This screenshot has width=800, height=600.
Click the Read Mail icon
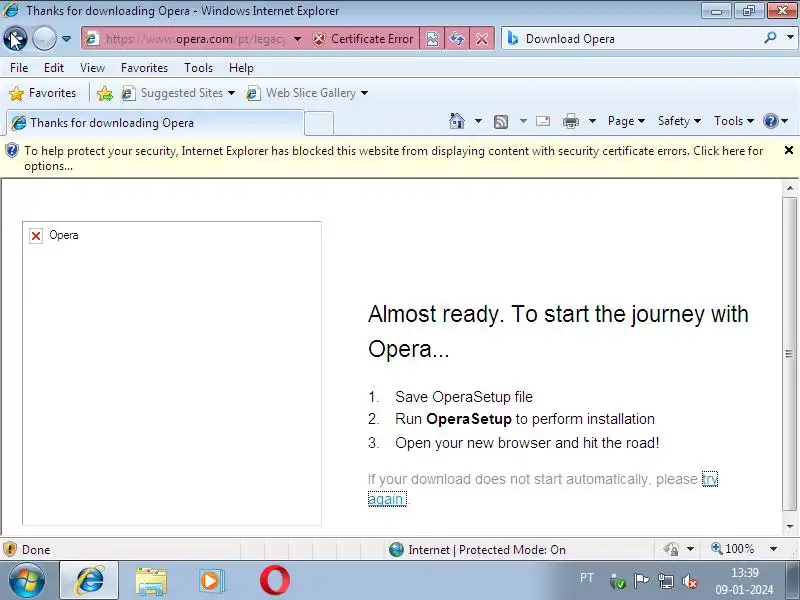point(543,121)
